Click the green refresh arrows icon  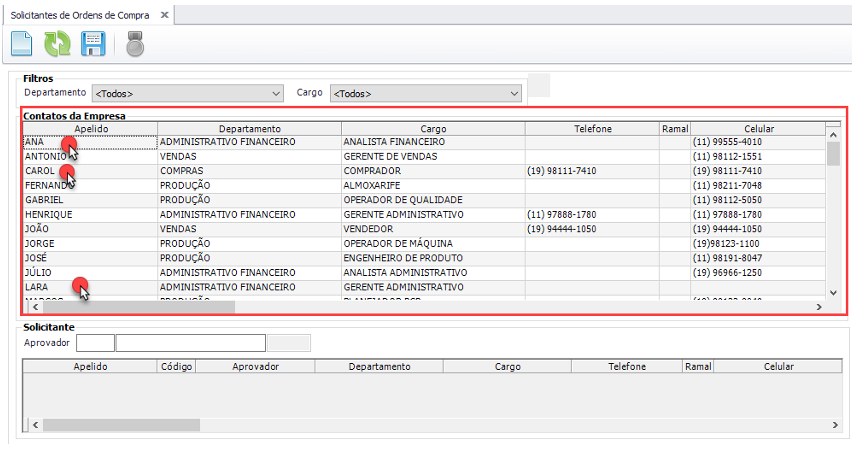point(57,44)
